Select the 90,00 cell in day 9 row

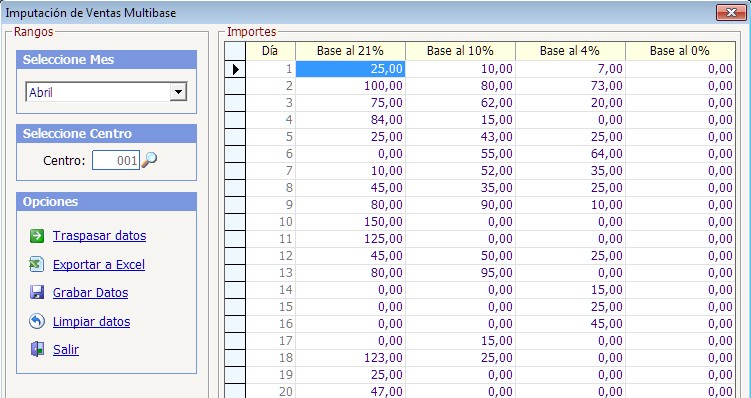point(460,205)
